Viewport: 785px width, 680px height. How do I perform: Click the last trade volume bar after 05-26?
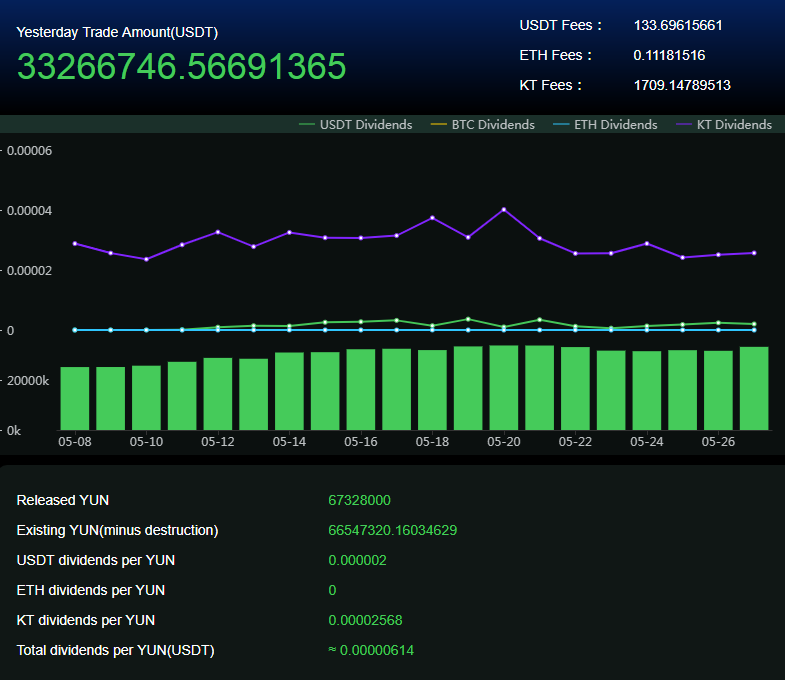tap(754, 389)
